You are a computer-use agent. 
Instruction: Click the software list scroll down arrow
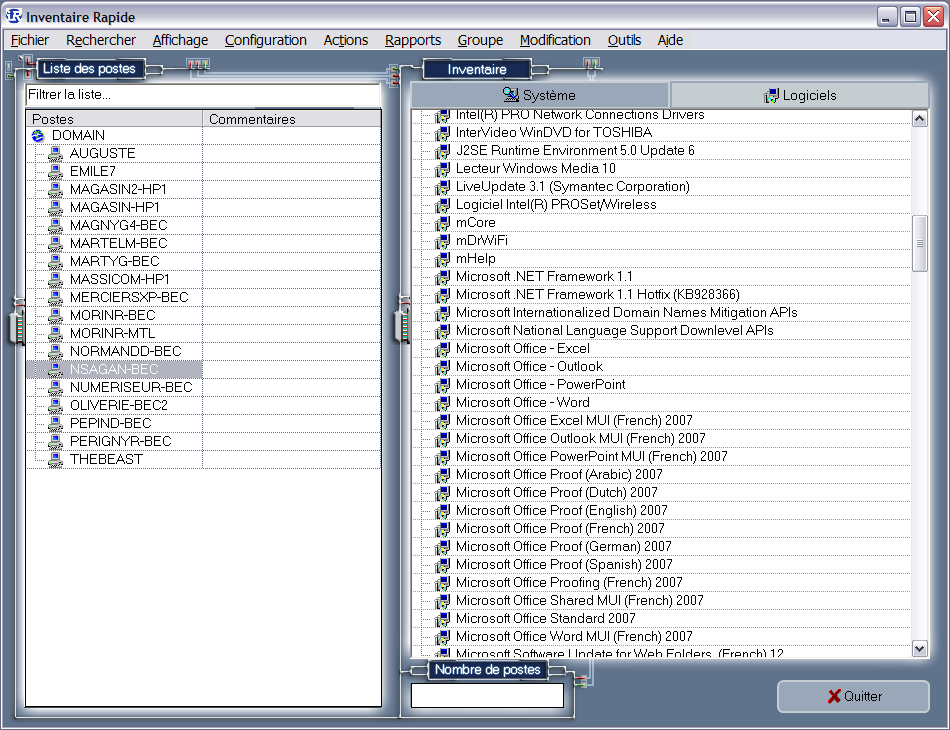coord(919,649)
